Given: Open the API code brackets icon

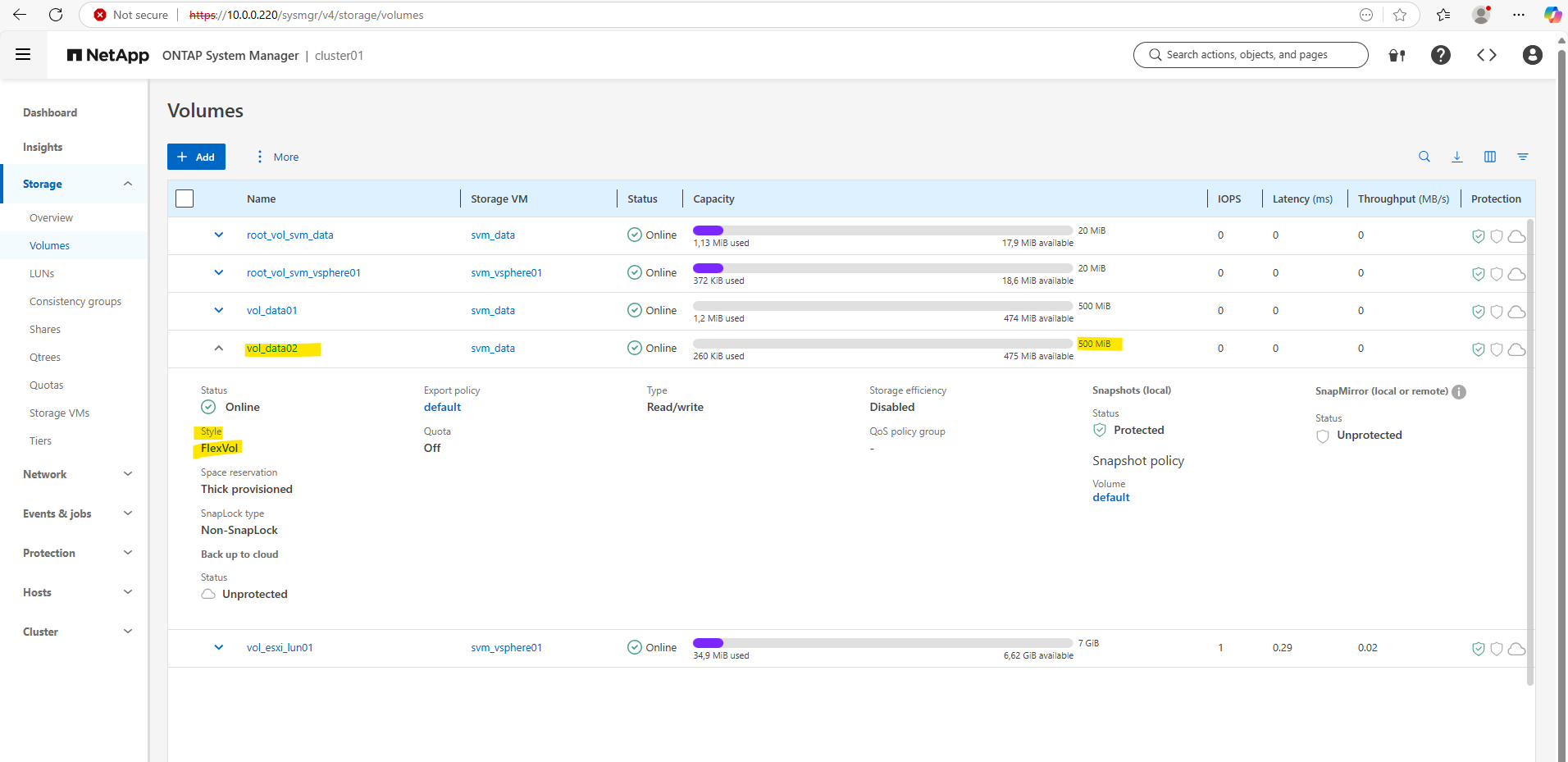Looking at the screenshot, I should (1487, 55).
